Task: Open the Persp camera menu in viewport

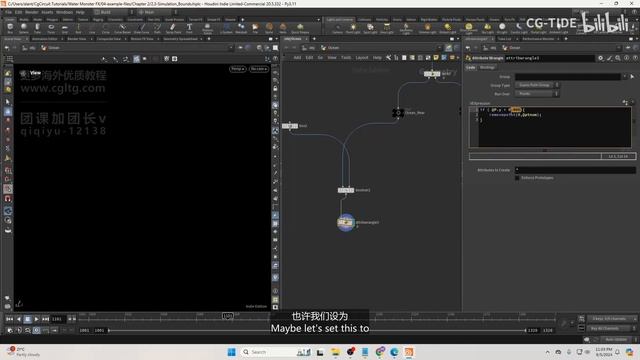Action: click(x=238, y=69)
